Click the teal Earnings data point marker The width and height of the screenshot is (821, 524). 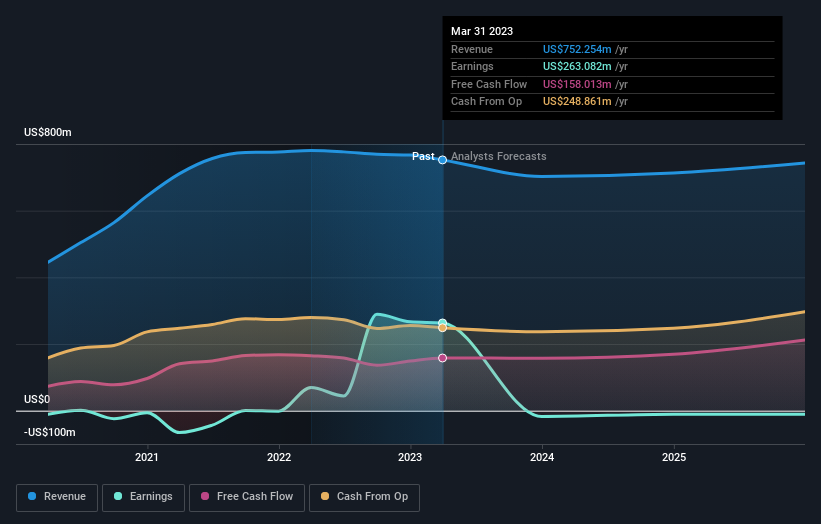click(x=442, y=322)
